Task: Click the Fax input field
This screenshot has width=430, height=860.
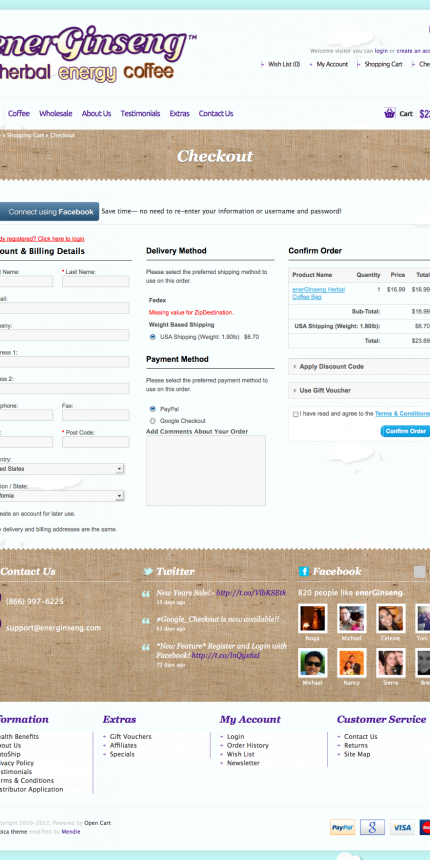Action: [x=95, y=415]
